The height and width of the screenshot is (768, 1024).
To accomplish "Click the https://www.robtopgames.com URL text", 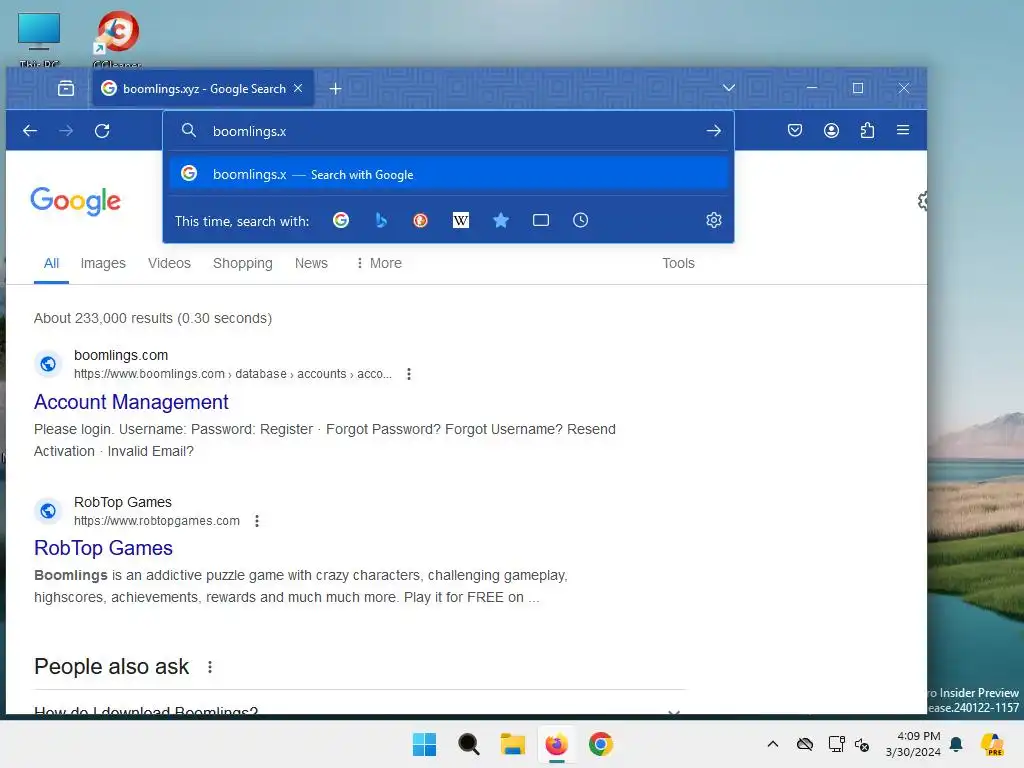I will coord(157,521).
